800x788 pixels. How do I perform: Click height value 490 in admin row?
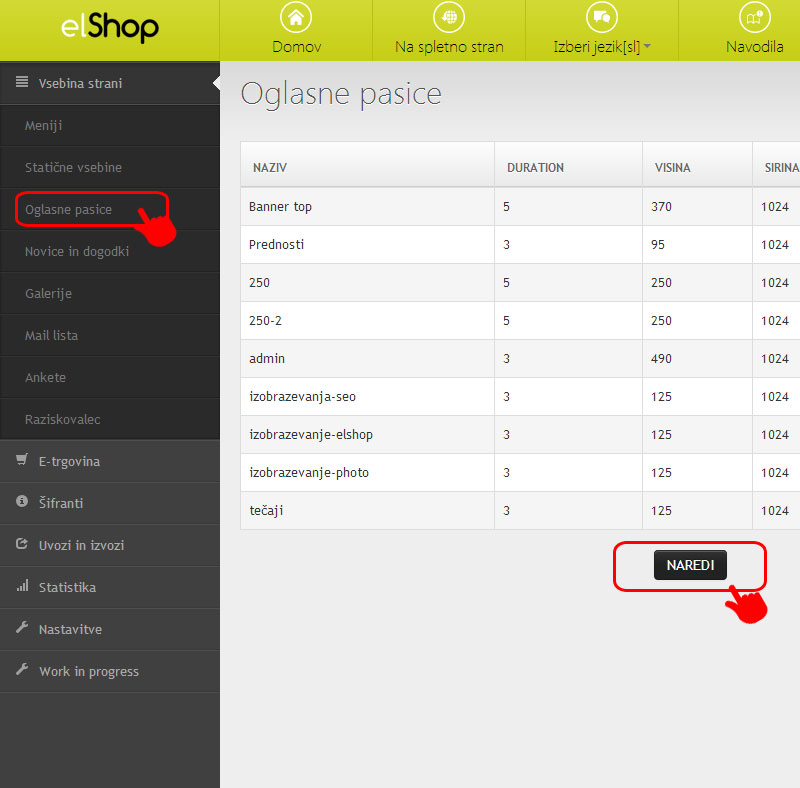pos(661,359)
